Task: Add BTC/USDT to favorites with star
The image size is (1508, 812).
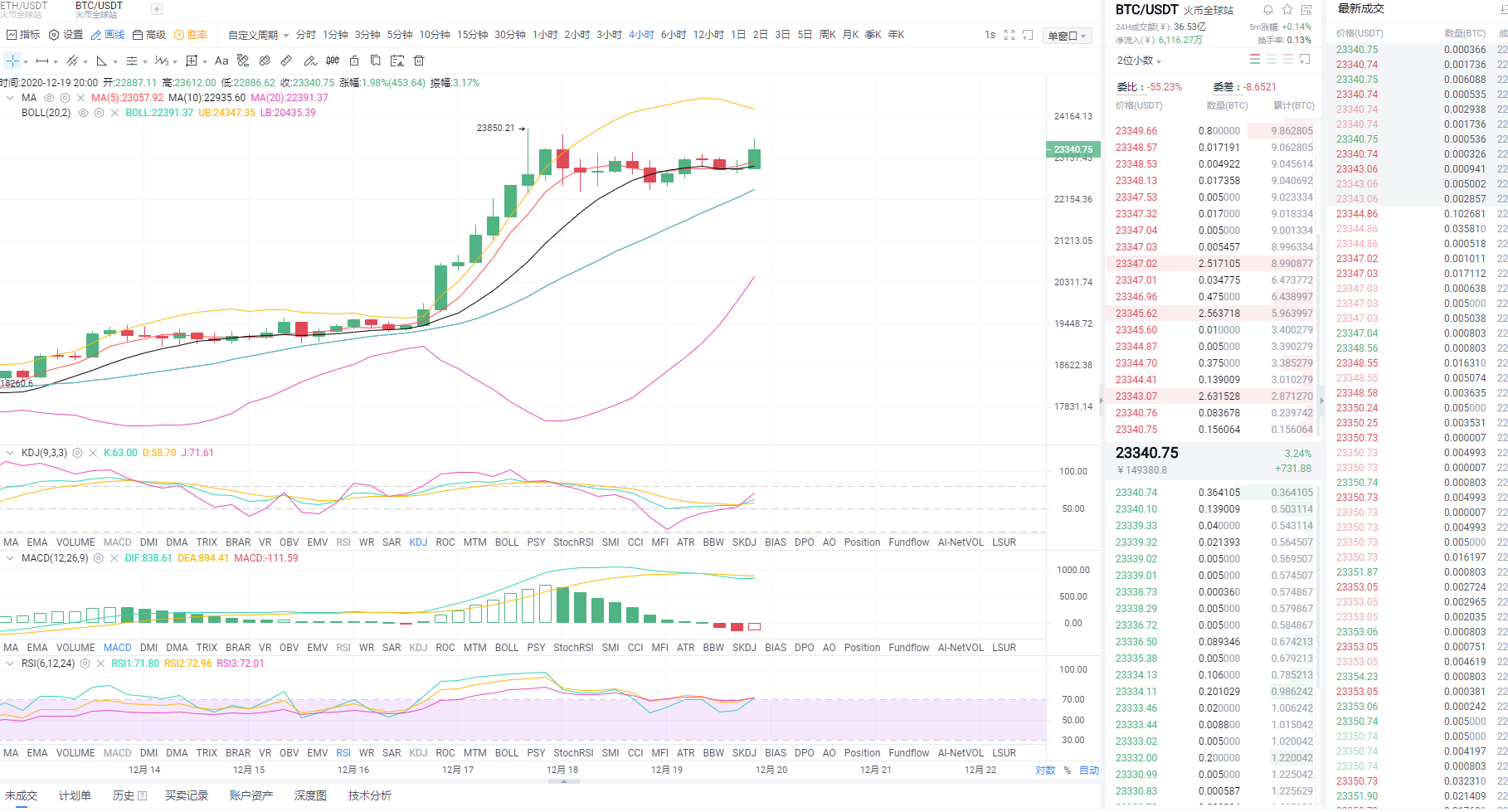Action: (1287, 10)
